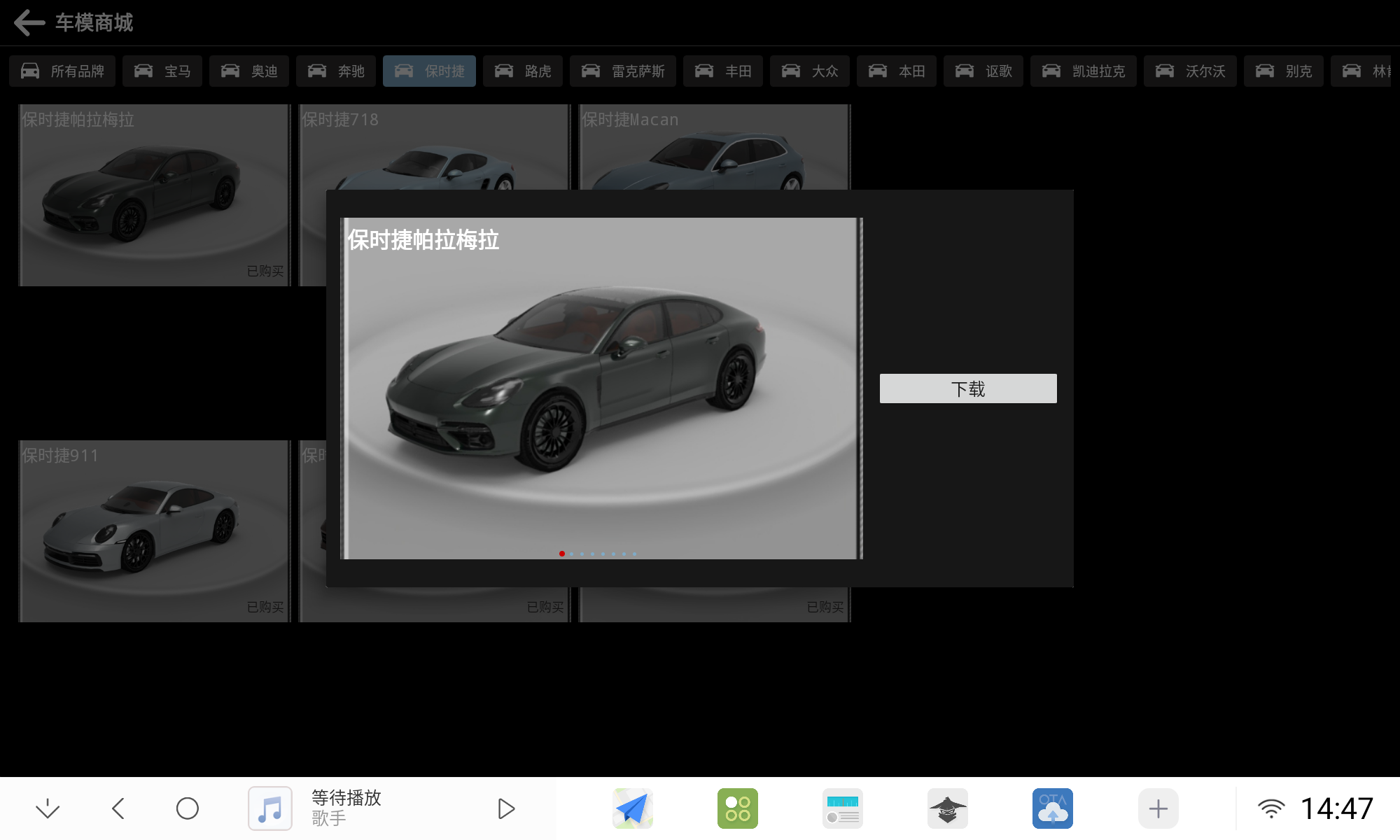Open the radio app icon

point(843,808)
